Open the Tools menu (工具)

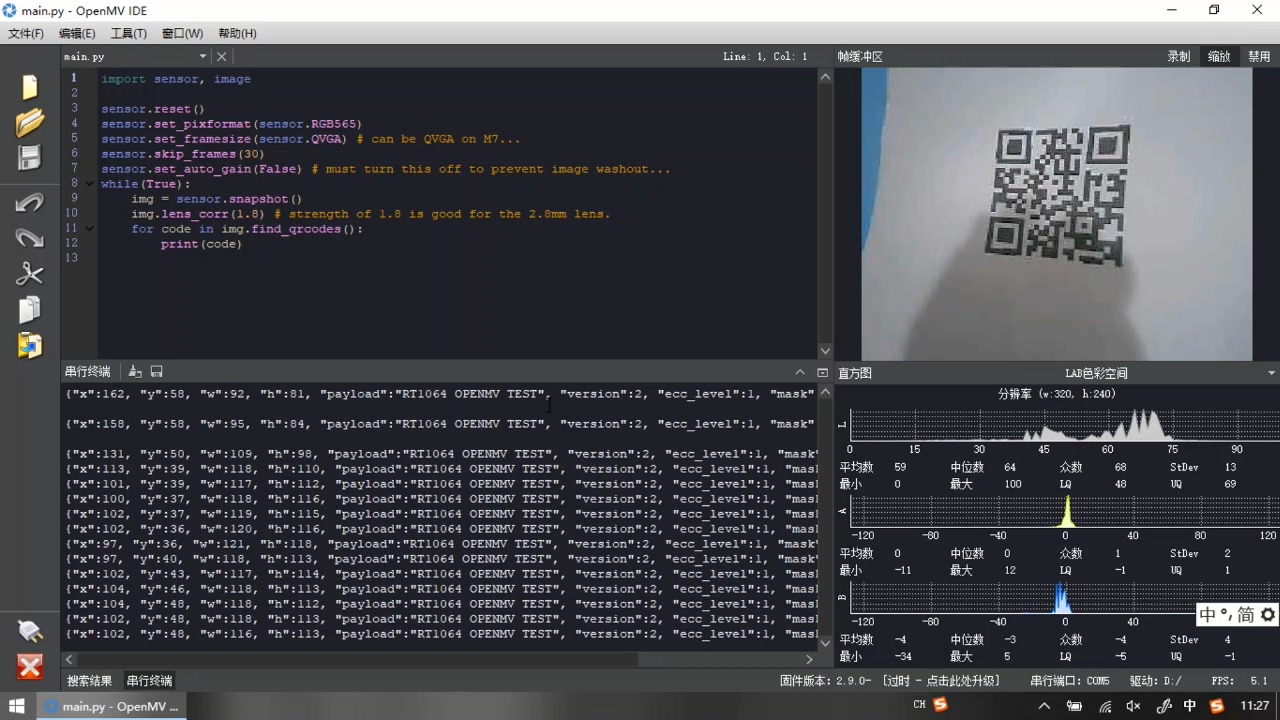[128, 33]
